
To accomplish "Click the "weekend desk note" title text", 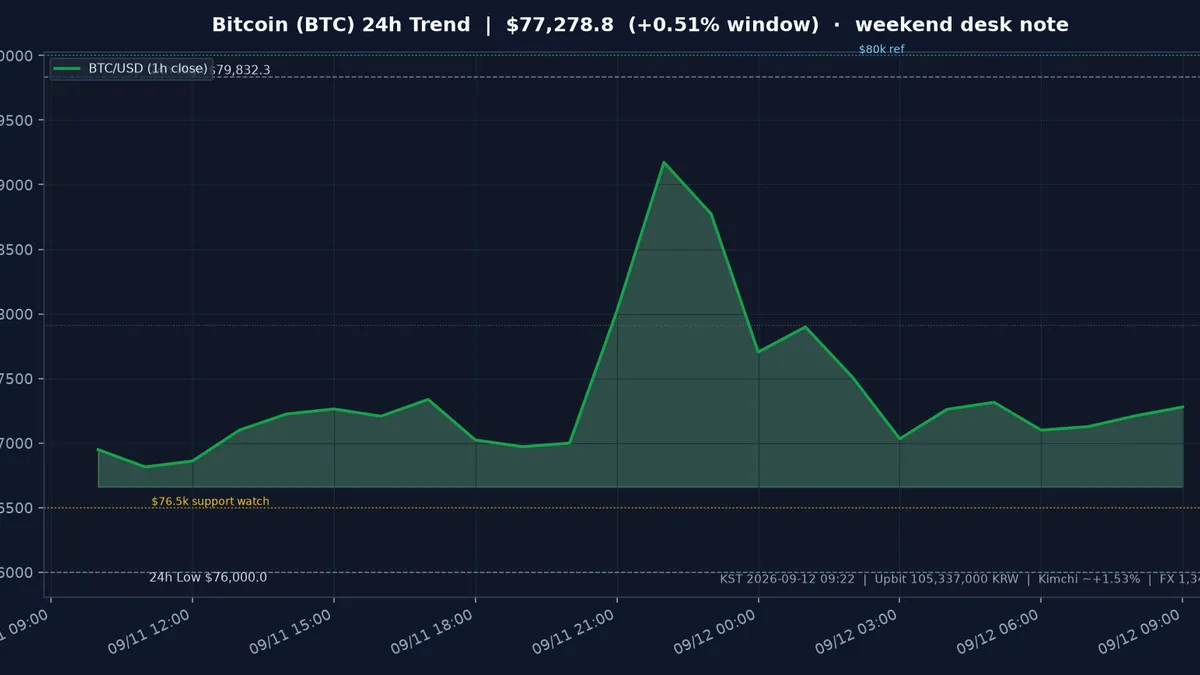I will 962,25.
